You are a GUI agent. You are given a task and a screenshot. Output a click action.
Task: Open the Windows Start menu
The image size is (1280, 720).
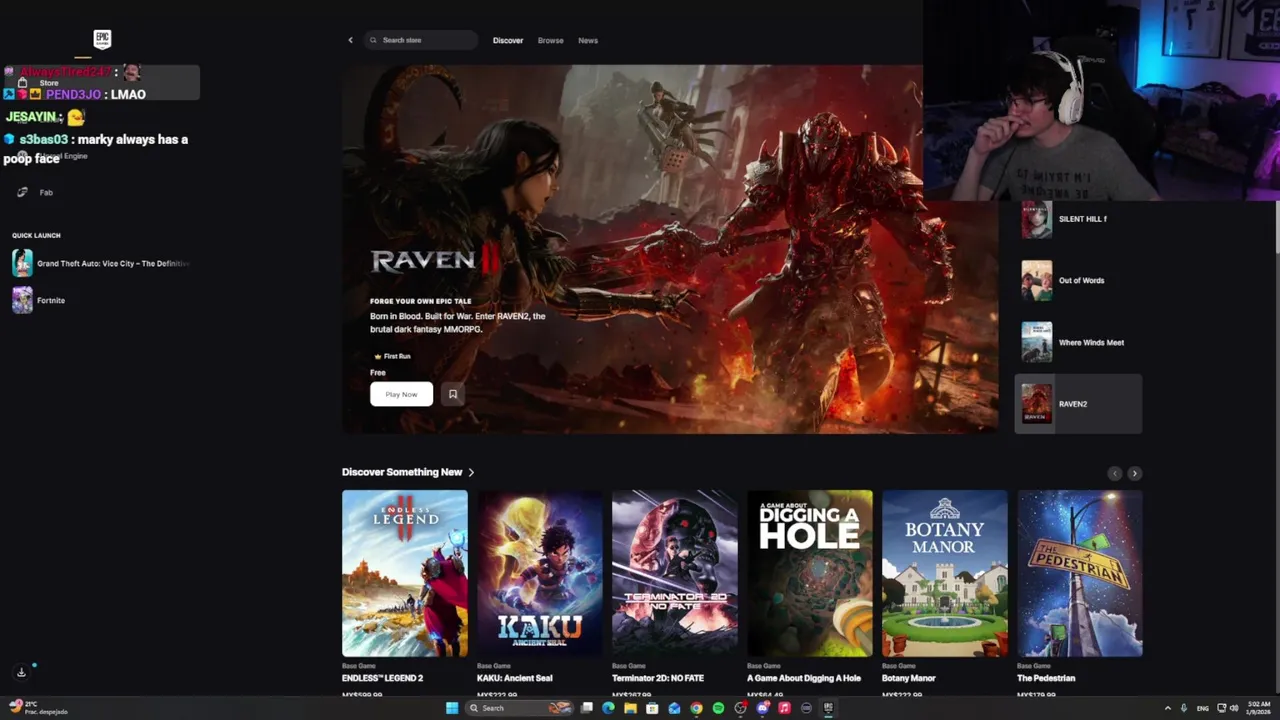pos(452,708)
